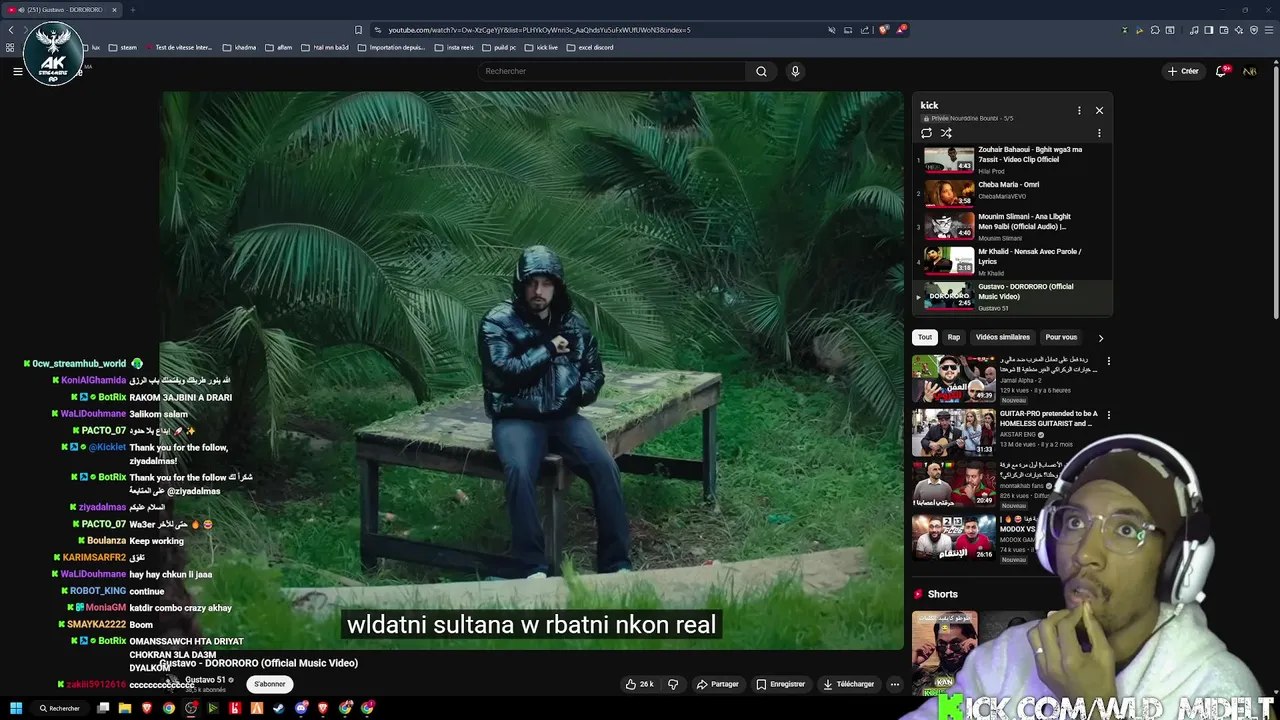Select Gustavo - DORORORO playlist entry

1012,297
